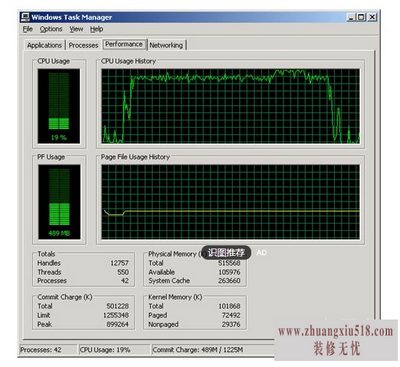
Task: Click the Page File Usage History graph
Action: [230, 202]
